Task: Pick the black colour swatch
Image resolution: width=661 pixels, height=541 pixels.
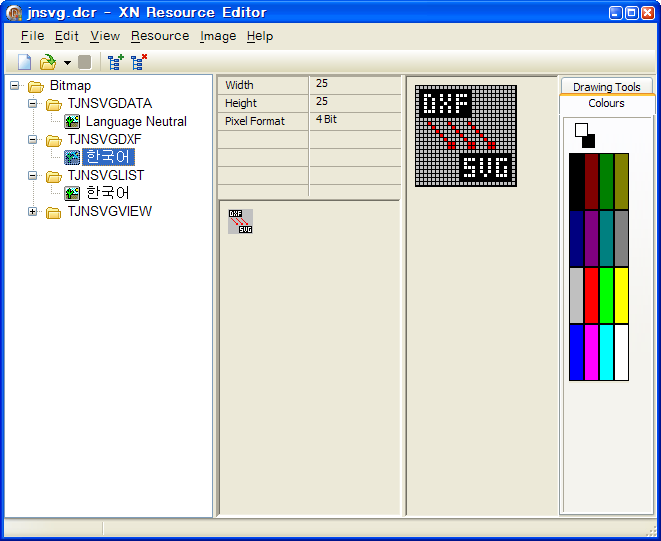Action: [x=576, y=182]
